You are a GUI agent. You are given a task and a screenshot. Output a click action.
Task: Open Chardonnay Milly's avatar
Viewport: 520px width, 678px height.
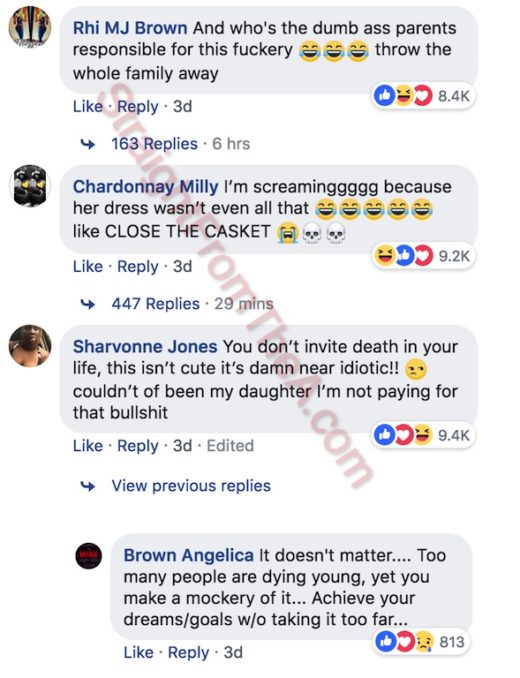[30, 186]
